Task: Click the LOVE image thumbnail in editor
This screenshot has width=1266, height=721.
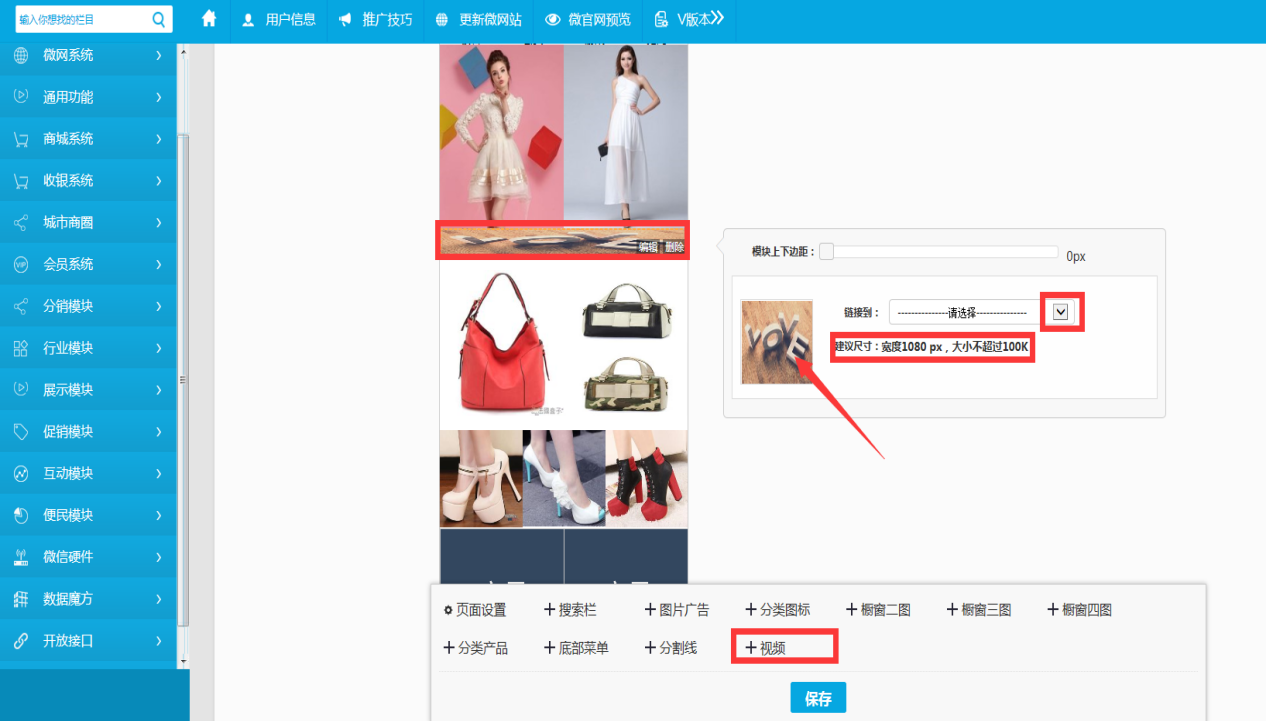Action: click(777, 342)
